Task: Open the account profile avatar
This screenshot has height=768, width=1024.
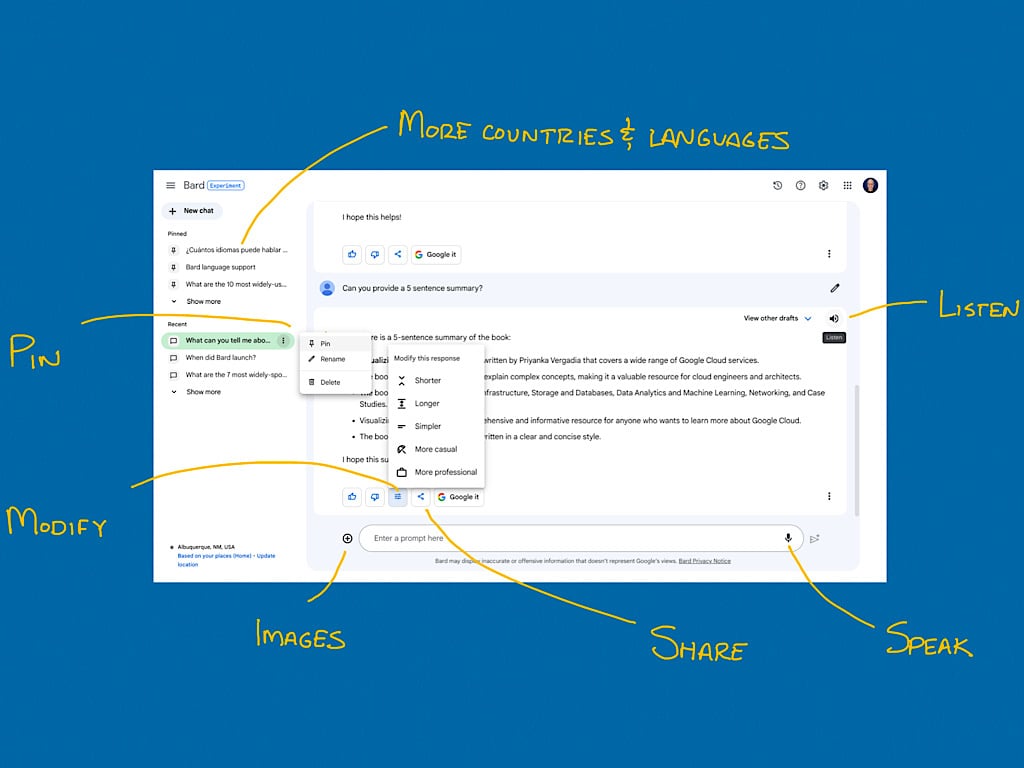Action: (870, 185)
